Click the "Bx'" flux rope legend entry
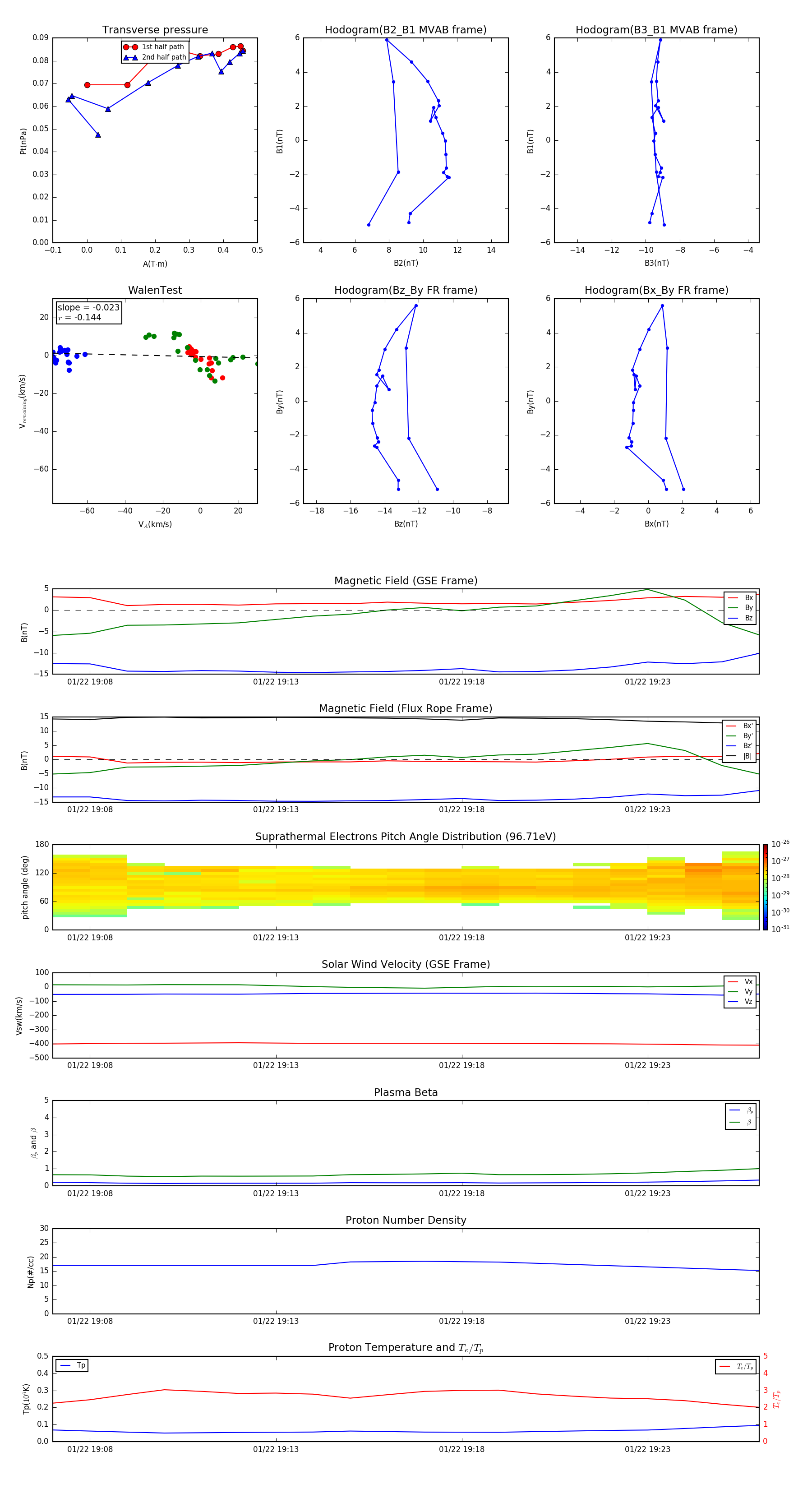 [740, 726]
